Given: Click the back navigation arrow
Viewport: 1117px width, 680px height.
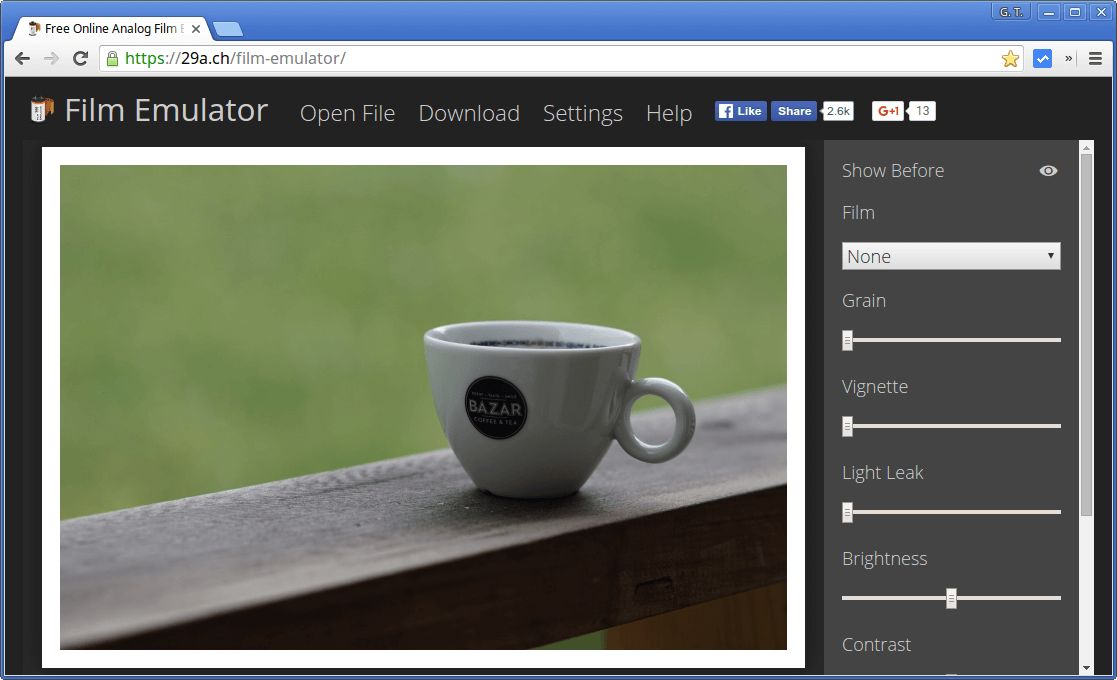Looking at the screenshot, I should pyautogui.click(x=22, y=58).
